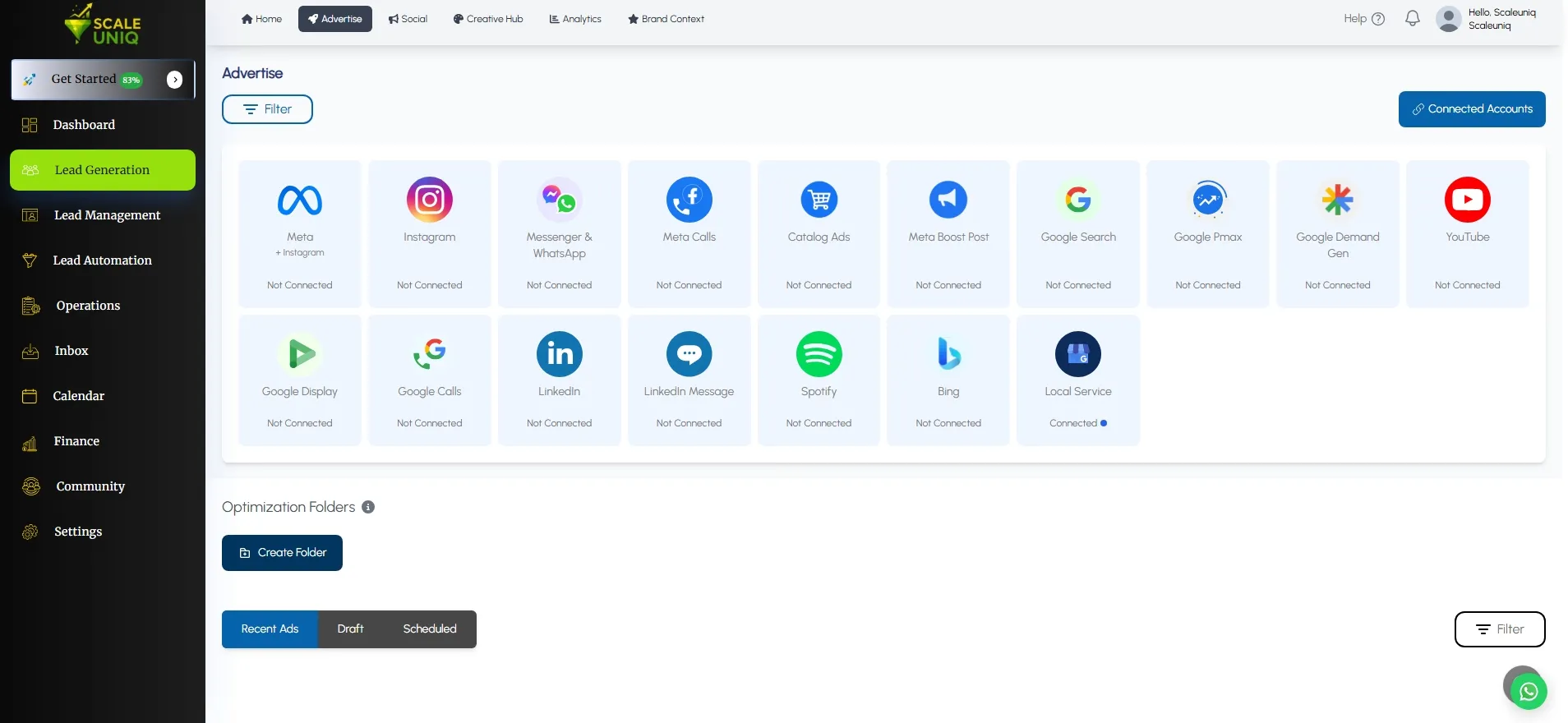Open Settings in the sidebar
The image size is (1568, 723).
click(103, 532)
